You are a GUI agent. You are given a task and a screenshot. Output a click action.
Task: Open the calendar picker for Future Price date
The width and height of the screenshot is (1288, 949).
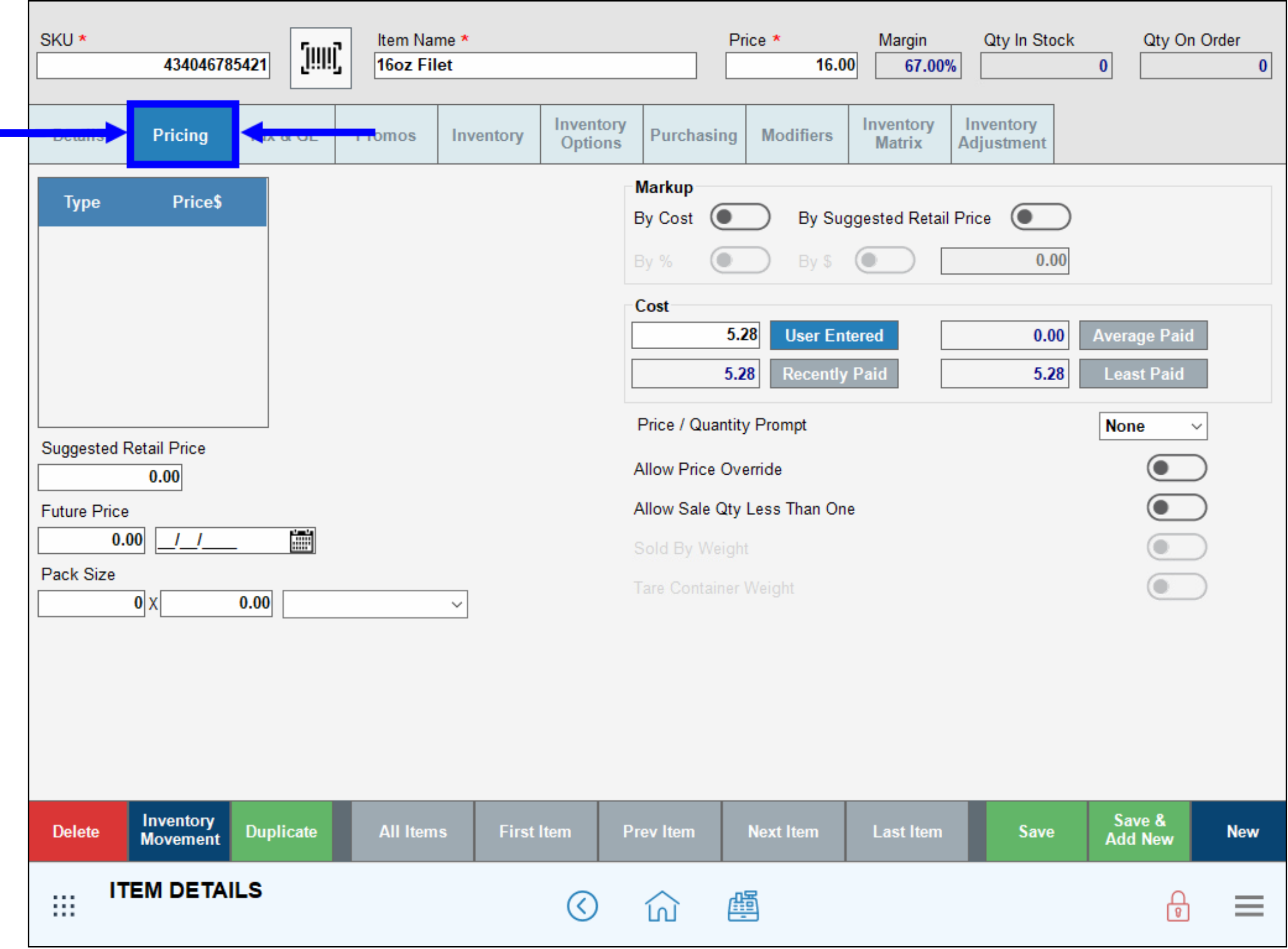(x=302, y=541)
